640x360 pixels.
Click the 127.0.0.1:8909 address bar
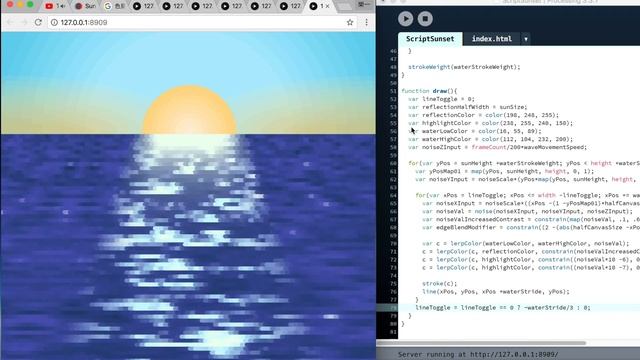click(x=202, y=22)
